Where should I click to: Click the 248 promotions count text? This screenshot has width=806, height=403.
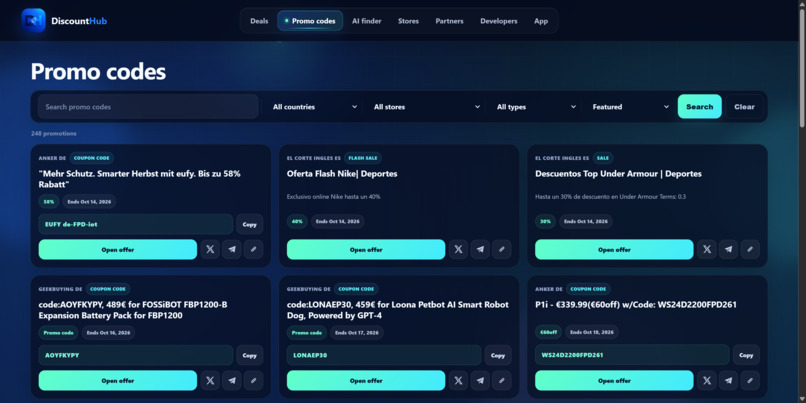point(53,134)
